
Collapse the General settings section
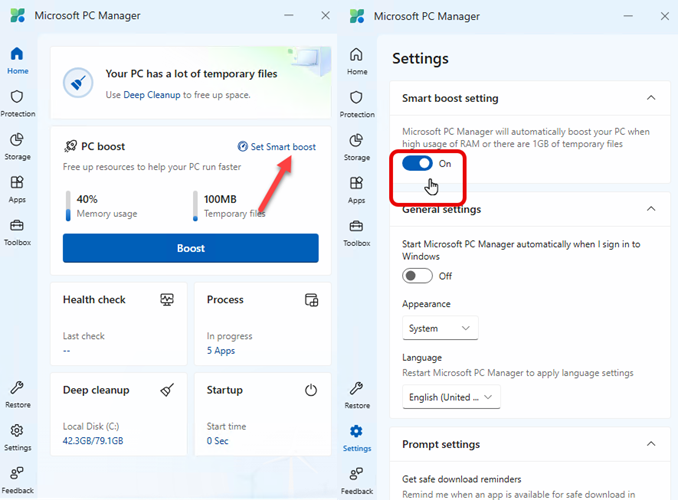tap(651, 209)
